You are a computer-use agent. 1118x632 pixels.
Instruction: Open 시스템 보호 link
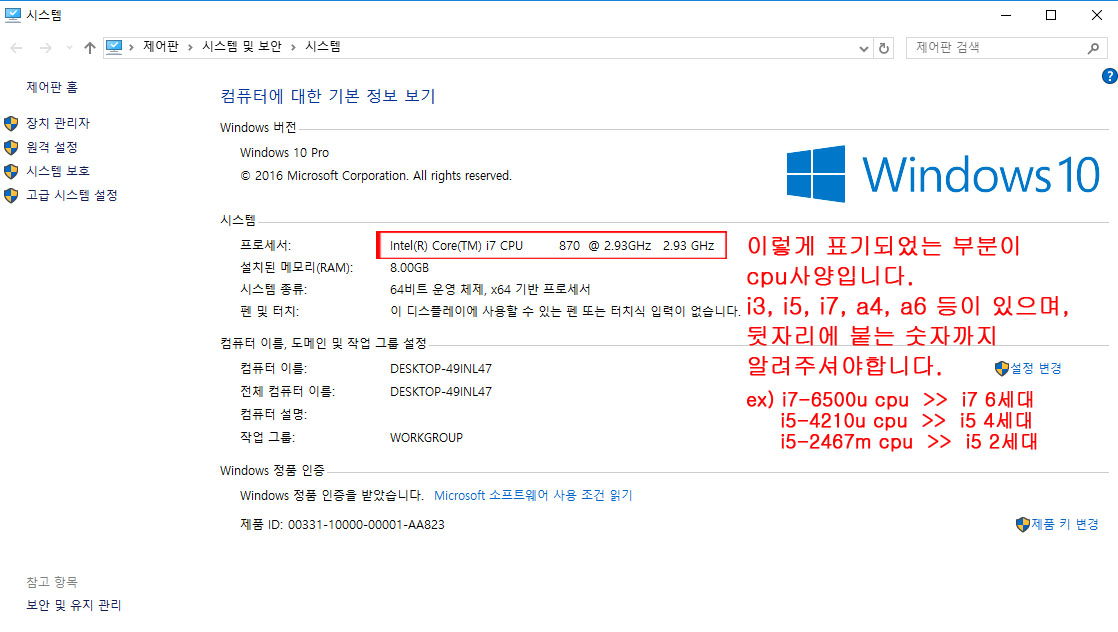coord(58,171)
